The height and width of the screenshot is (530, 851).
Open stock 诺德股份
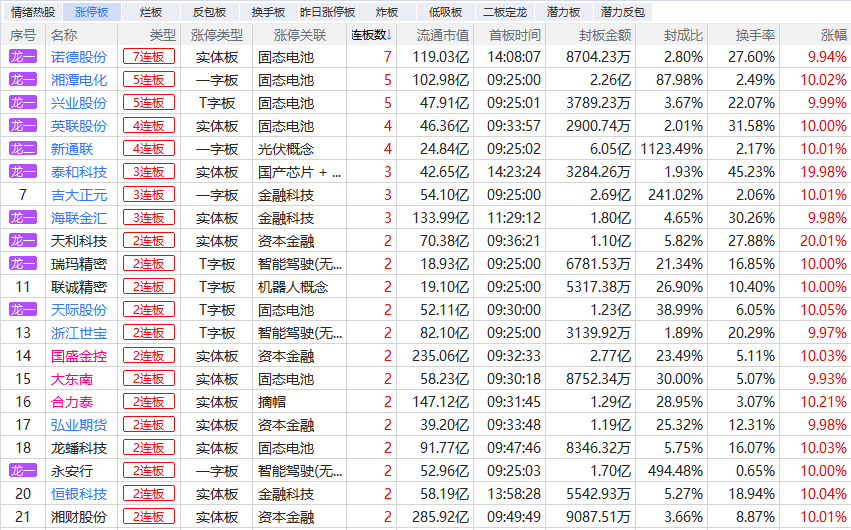(x=79, y=57)
